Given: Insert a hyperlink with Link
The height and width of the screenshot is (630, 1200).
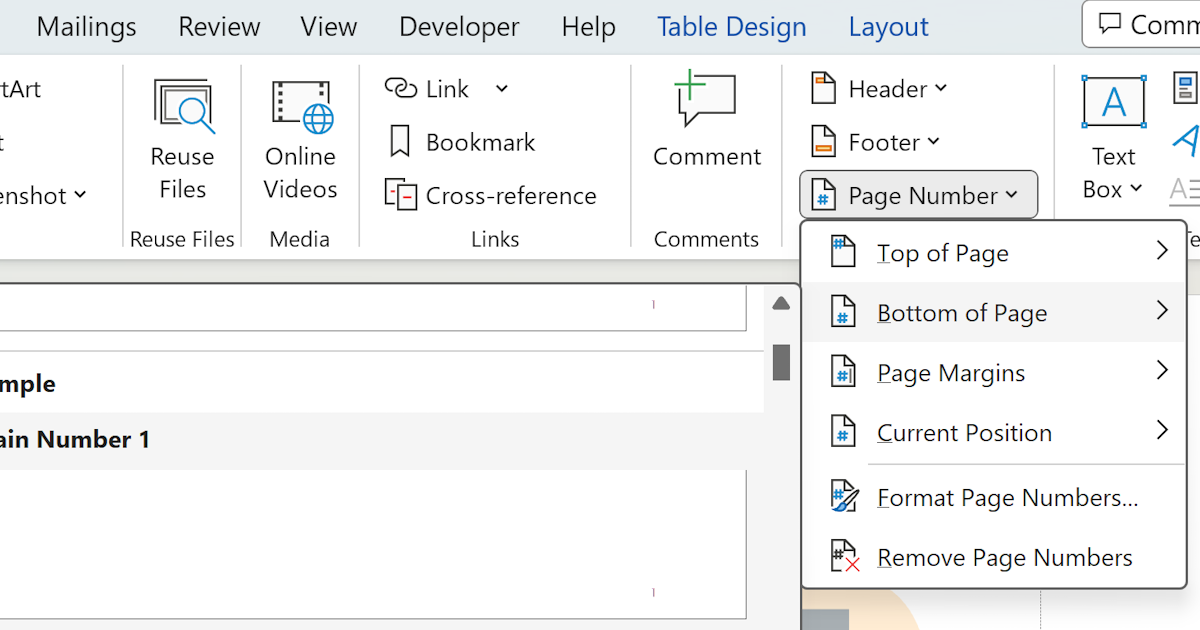Looking at the screenshot, I should pos(426,89).
